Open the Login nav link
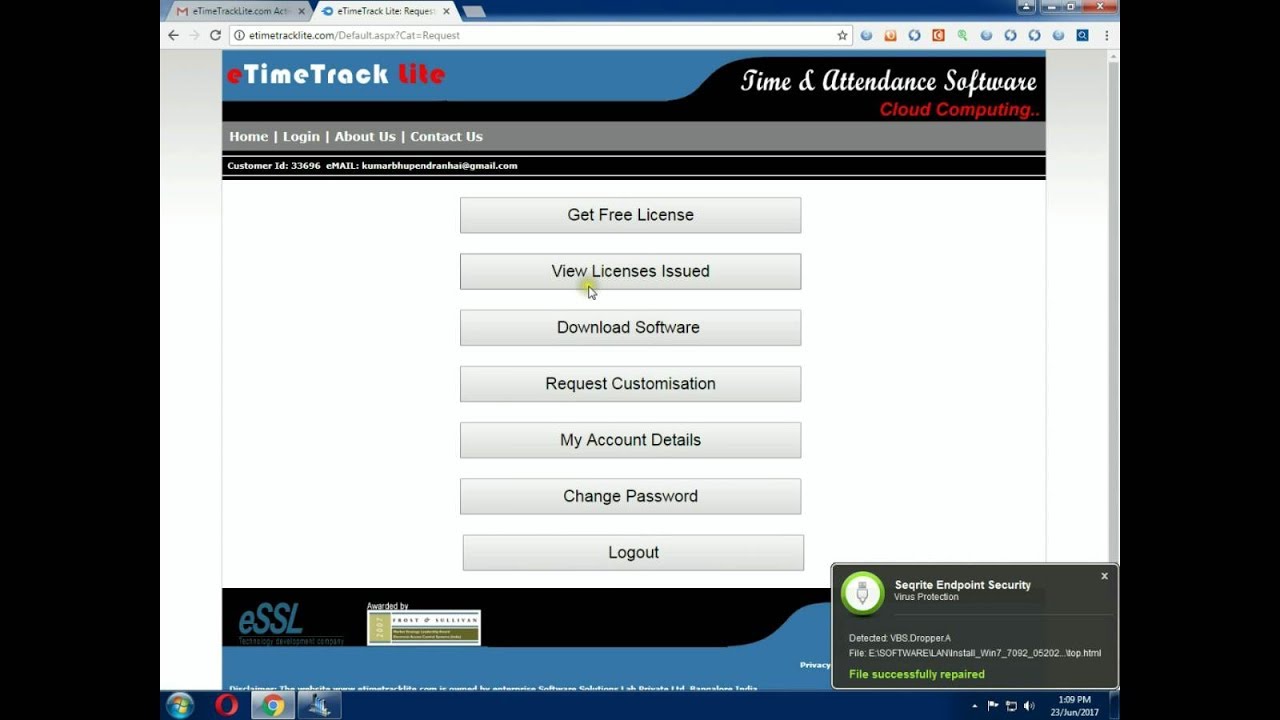 301,137
